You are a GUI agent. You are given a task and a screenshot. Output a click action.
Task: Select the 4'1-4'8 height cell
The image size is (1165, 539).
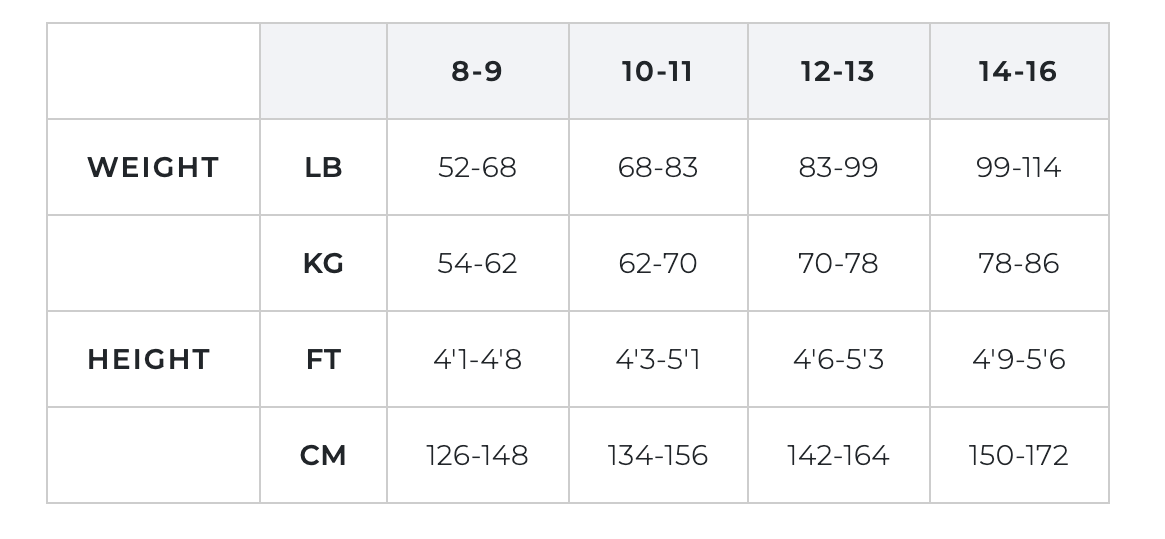[x=477, y=360]
